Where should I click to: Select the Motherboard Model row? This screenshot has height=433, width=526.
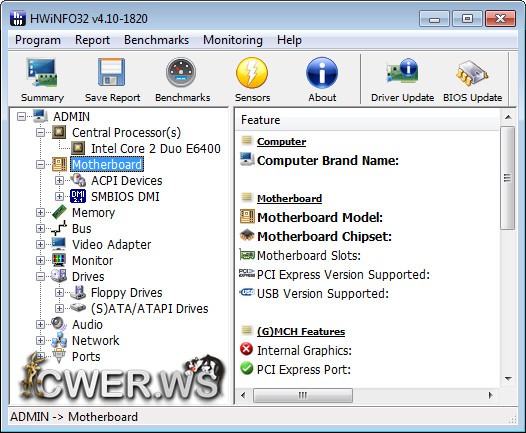(320, 217)
